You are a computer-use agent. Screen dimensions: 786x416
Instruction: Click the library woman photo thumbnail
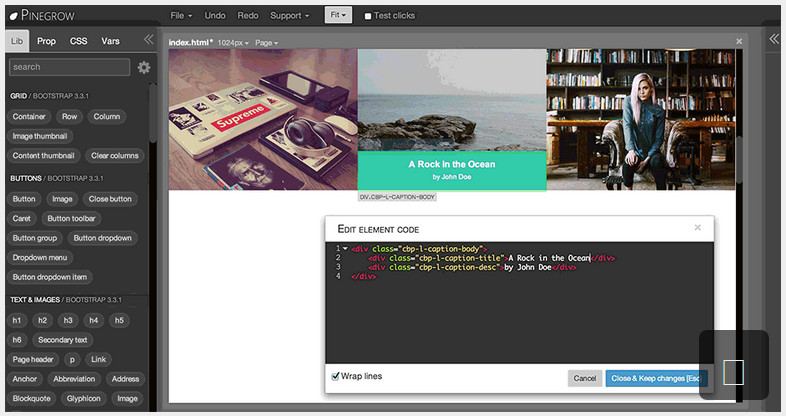tap(641, 119)
